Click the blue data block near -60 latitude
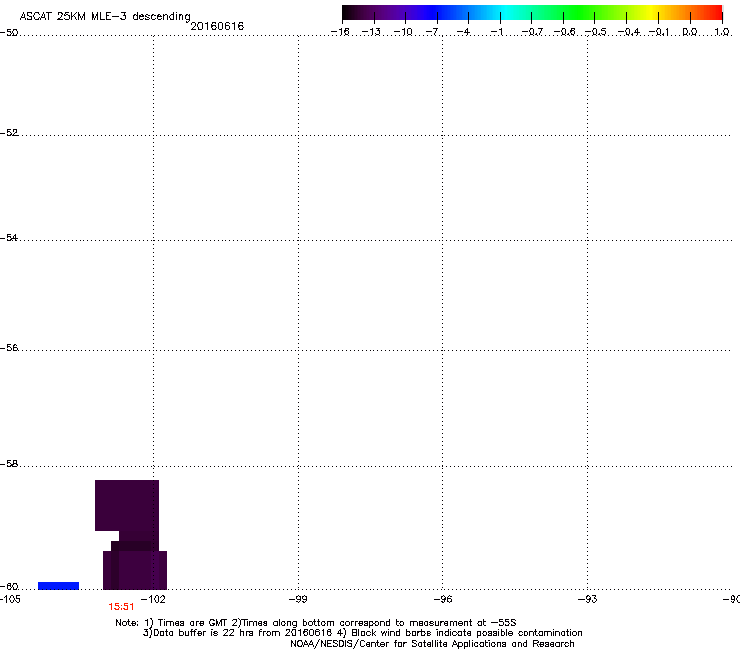 [x=59, y=586]
